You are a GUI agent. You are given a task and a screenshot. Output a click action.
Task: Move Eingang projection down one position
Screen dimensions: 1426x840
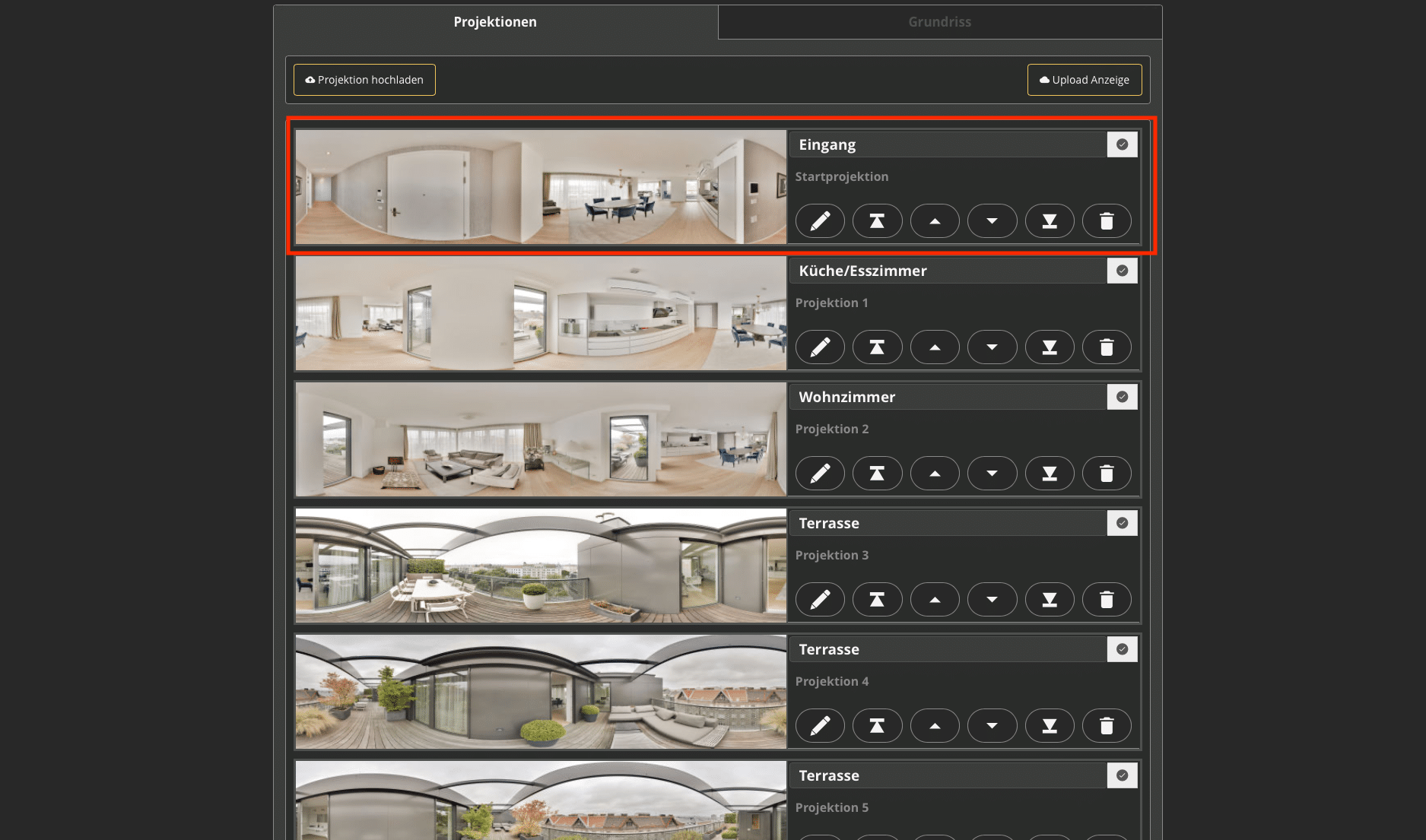click(x=992, y=221)
